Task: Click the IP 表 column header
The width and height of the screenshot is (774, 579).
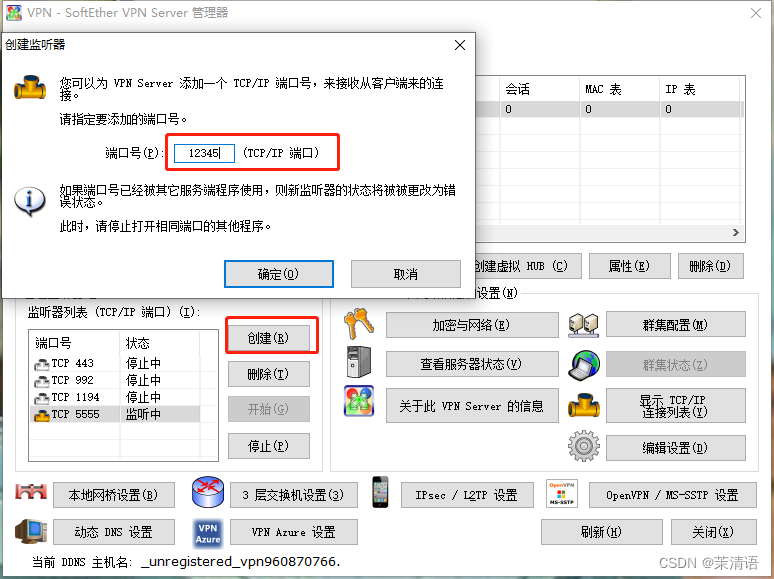Action: tap(699, 89)
